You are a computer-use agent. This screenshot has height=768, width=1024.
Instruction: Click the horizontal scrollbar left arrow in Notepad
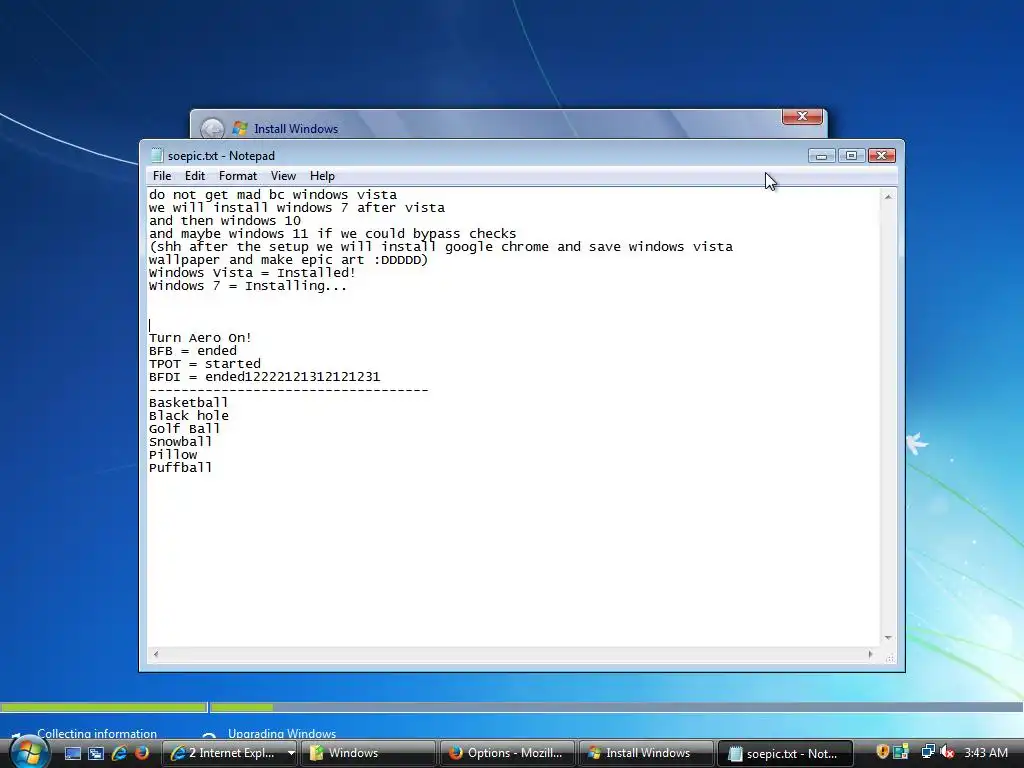pos(155,654)
